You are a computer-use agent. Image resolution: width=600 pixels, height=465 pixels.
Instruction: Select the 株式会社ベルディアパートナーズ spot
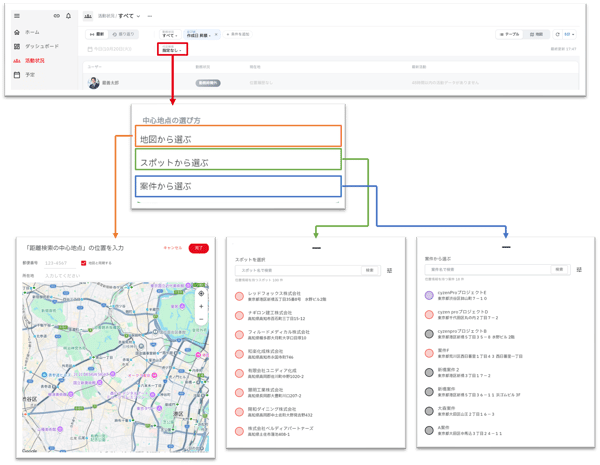click(x=276, y=431)
